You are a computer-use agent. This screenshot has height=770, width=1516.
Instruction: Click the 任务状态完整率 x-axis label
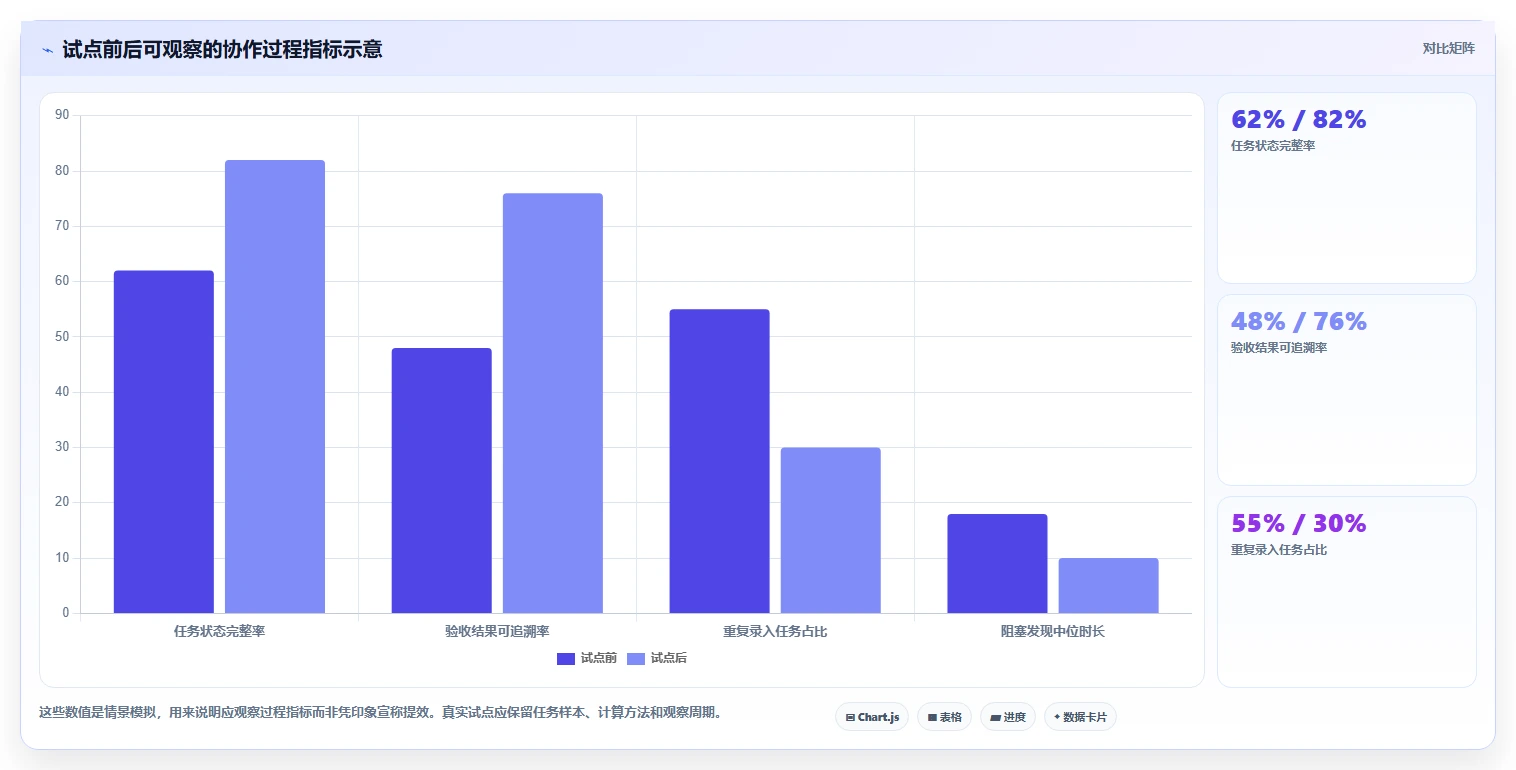click(219, 632)
